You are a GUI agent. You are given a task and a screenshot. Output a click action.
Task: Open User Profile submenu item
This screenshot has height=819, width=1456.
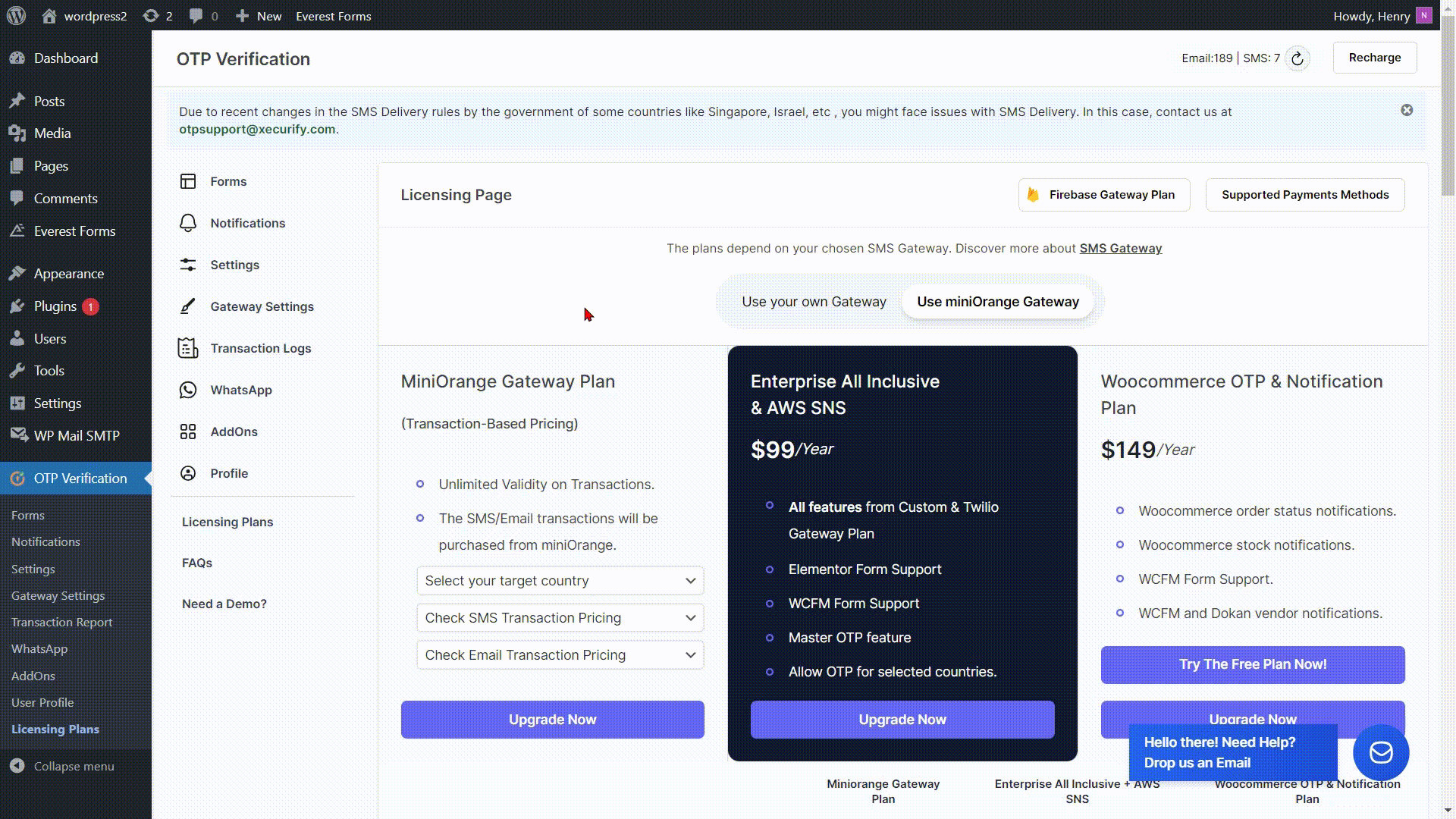(42, 703)
